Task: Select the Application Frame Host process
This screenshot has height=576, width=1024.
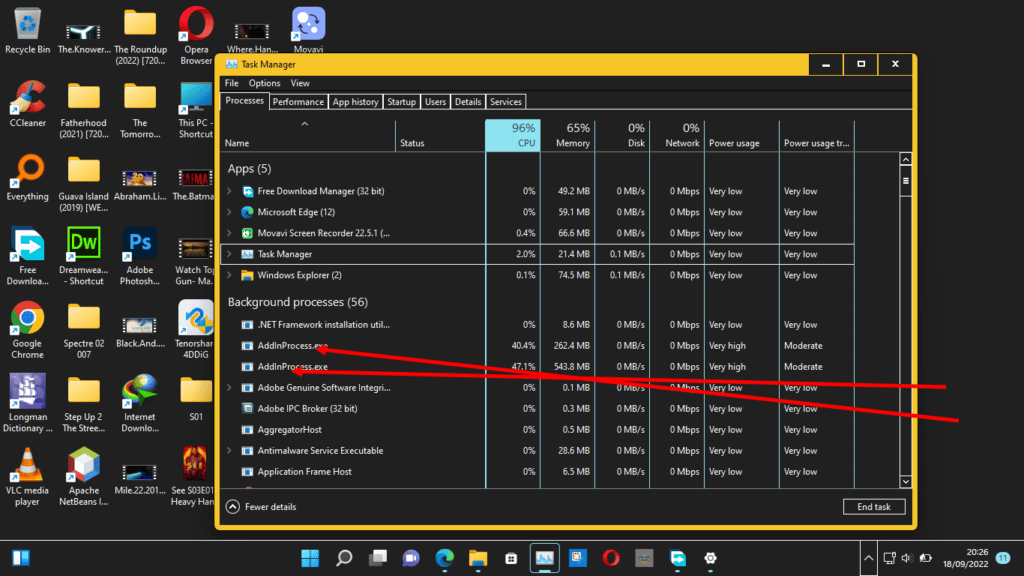Action: pyautogui.click(x=537, y=472)
